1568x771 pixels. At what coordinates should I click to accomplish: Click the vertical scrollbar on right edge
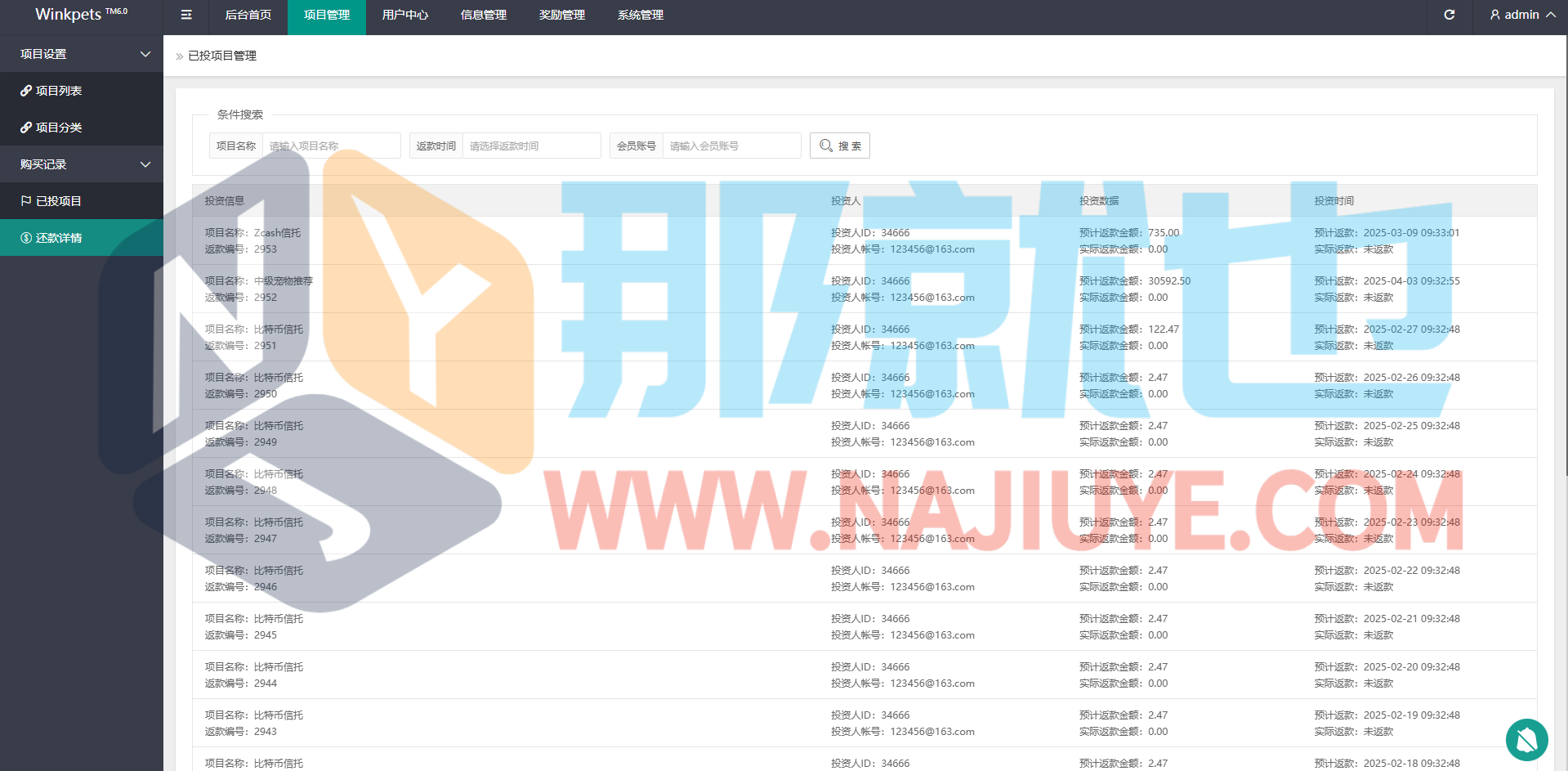pos(1565,245)
